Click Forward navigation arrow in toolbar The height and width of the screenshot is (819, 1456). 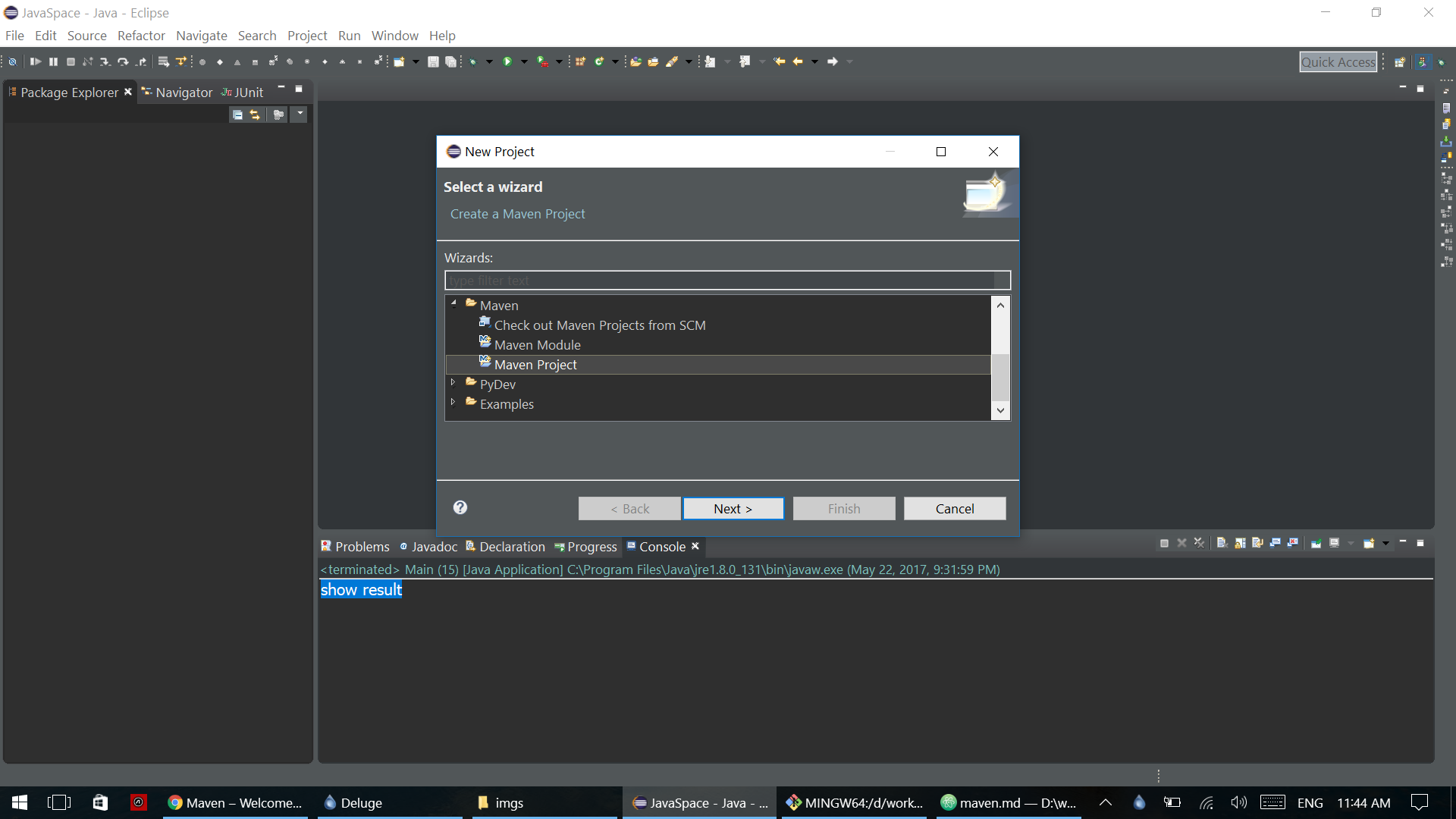pos(833,61)
